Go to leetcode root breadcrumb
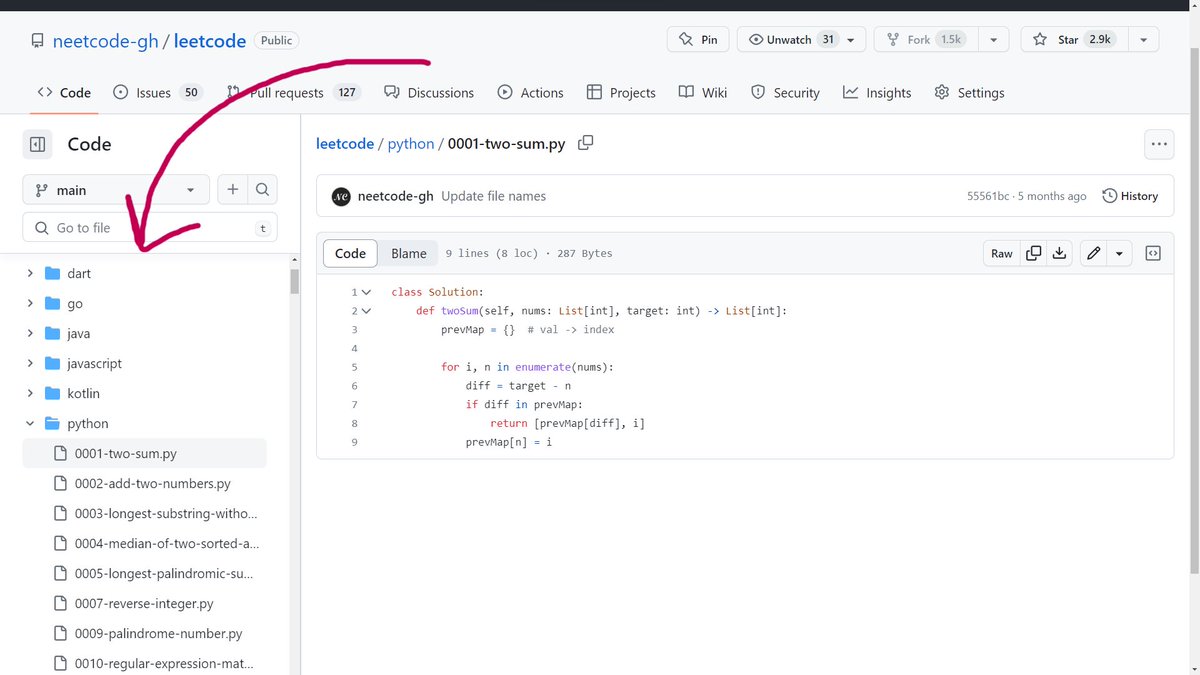Screen dimensions: 1200x675 345,144
